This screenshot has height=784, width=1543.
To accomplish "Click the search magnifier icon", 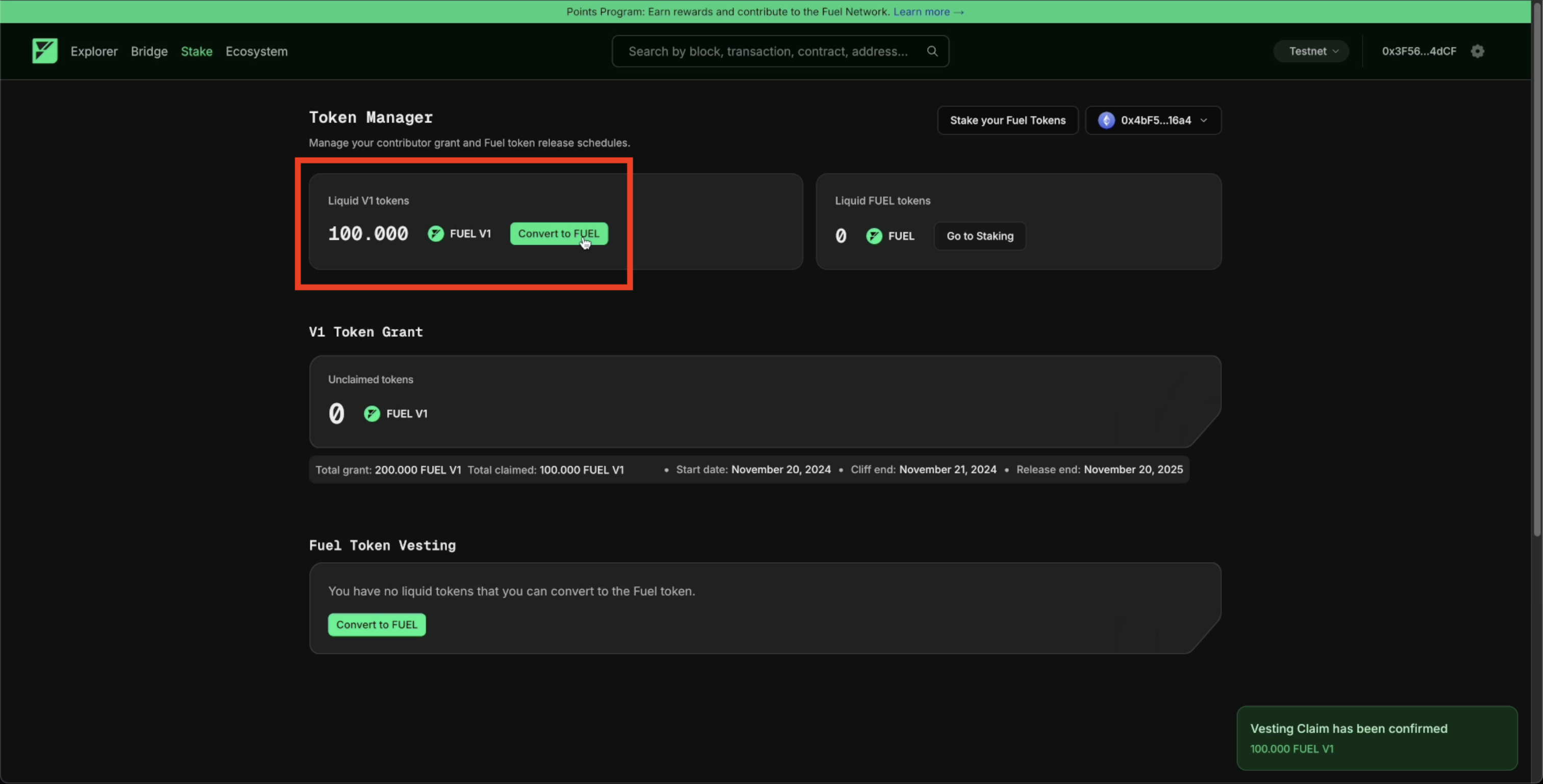I will coord(932,51).
